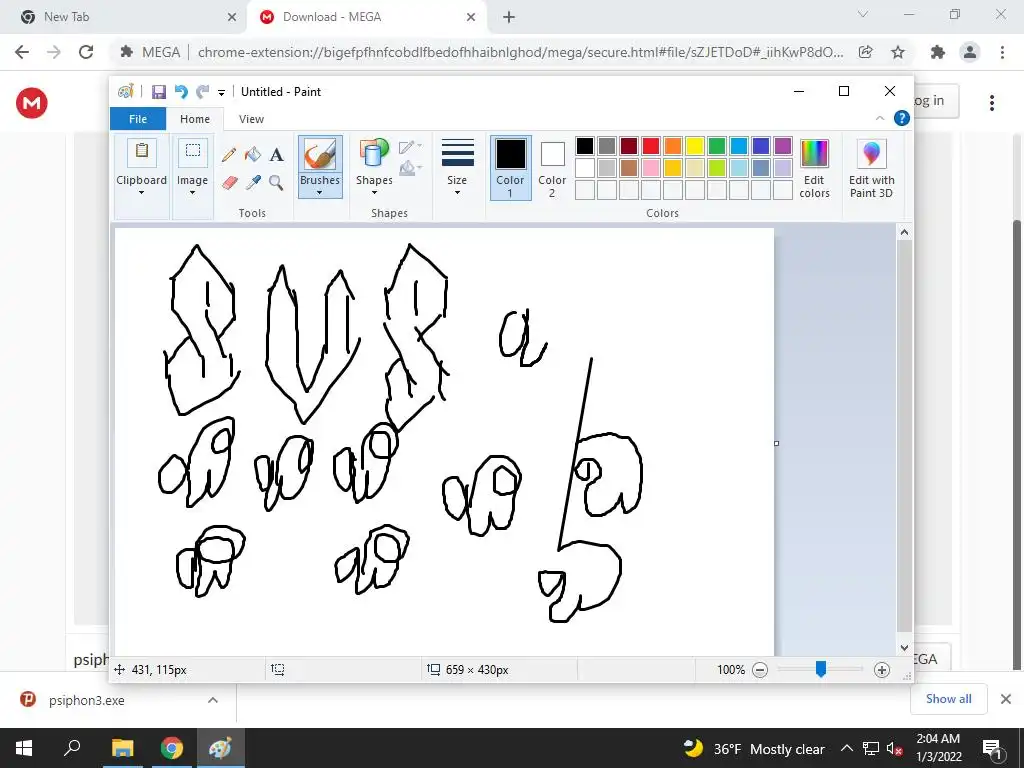This screenshot has width=1024, height=768.
Task: Open File Explorer from the taskbar
Action: click(x=122, y=748)
